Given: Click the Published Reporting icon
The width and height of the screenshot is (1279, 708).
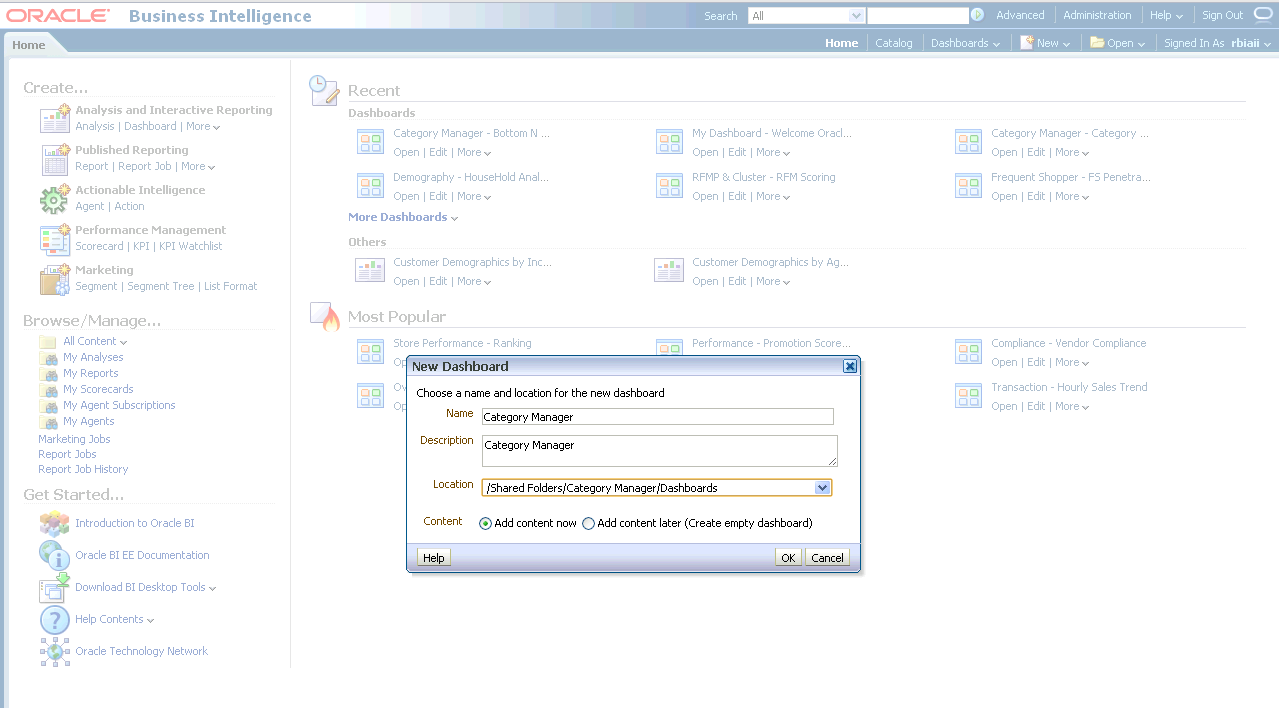Looking at the screenshot, I should pyautogui.click(x=54, y=159).
